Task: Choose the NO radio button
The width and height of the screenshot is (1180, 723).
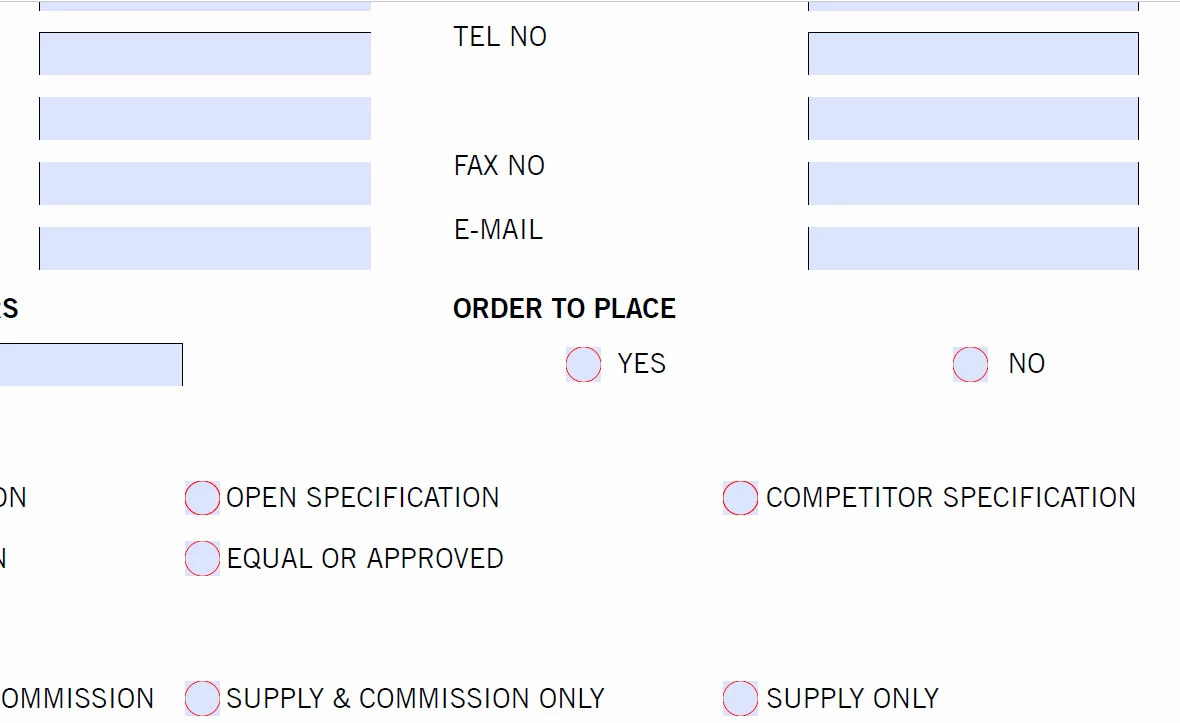Action: pyautogui.click(x=970, y=364)
